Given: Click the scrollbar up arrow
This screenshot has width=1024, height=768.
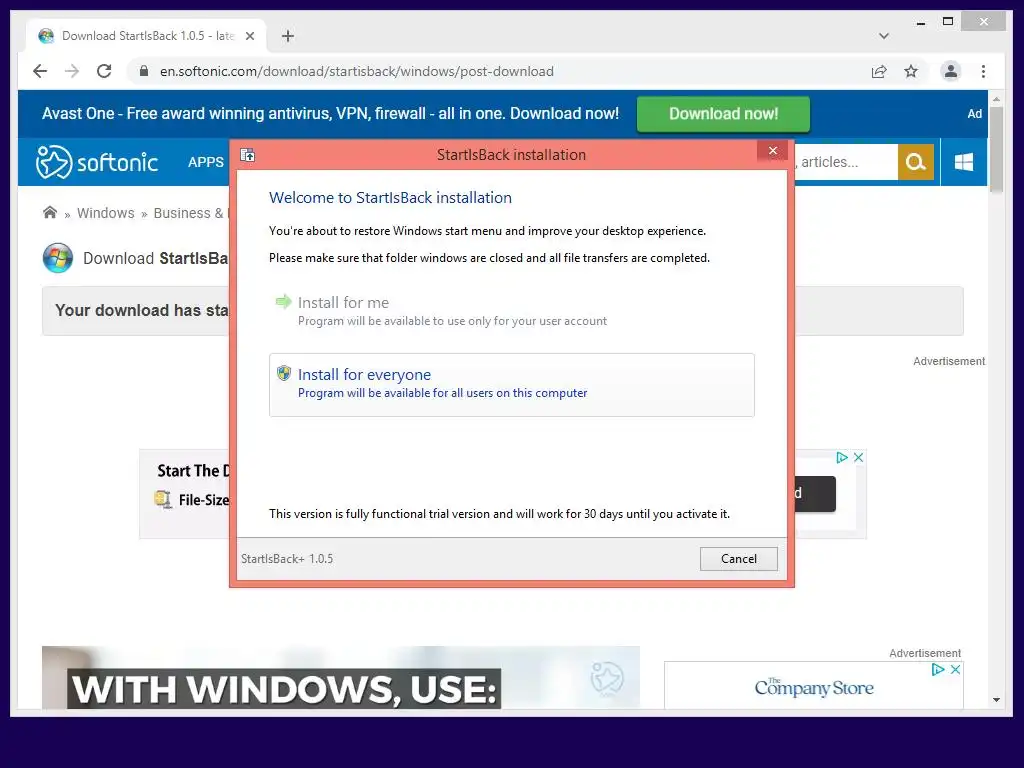Looking at the screenshot, I should (x=997, y=99).
